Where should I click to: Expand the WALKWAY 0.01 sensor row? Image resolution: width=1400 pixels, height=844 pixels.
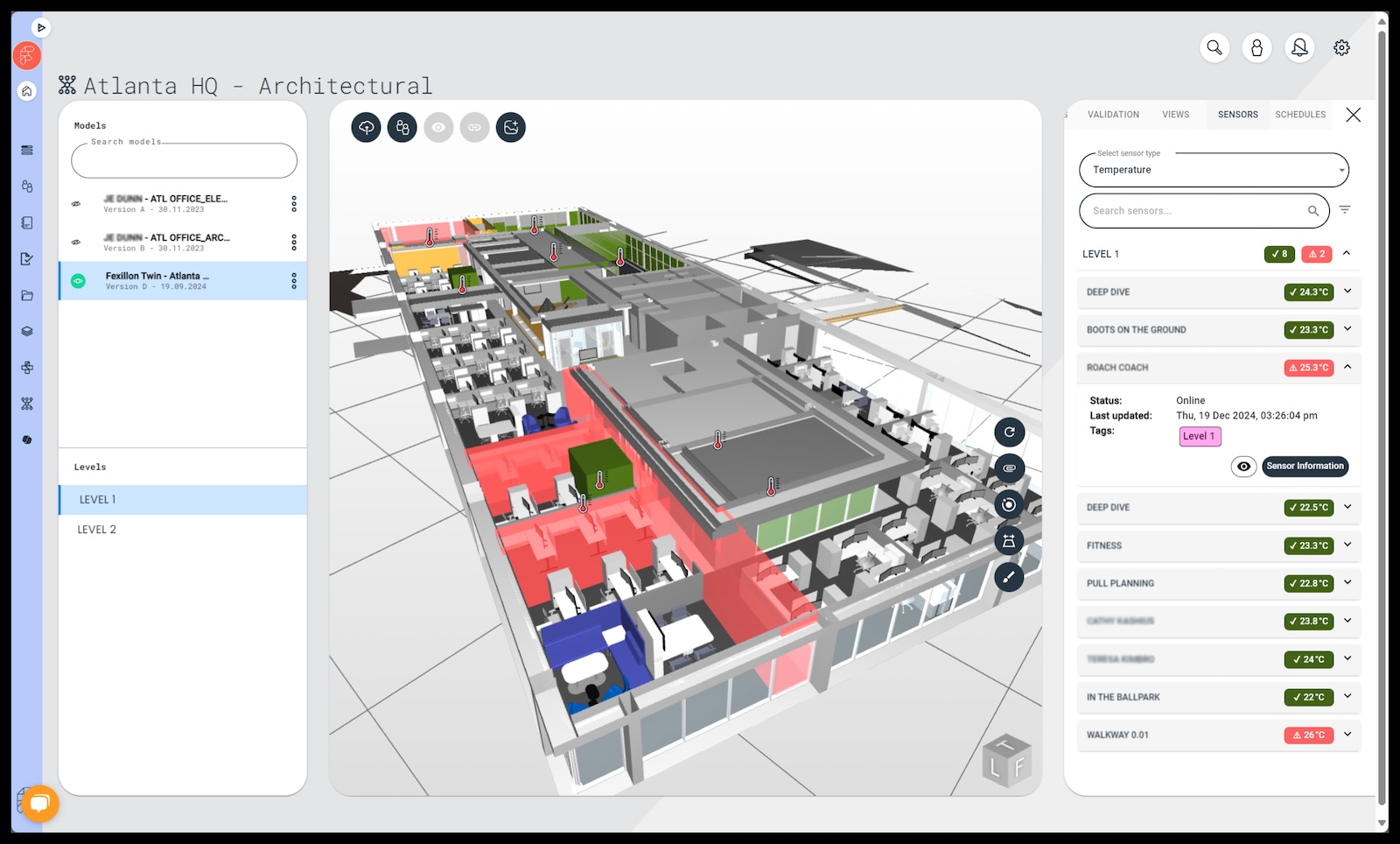(1347, 735)
